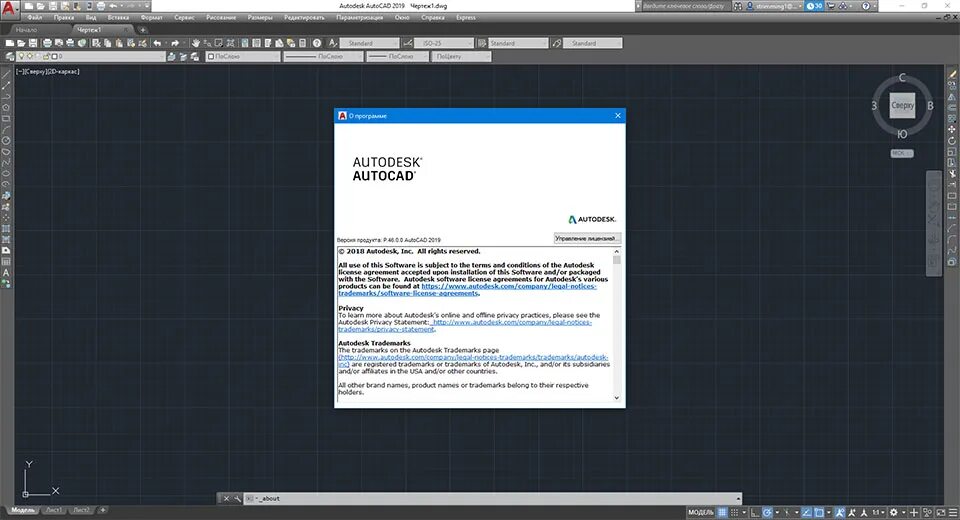Toggle Ortho mode in status bar
Screen dimensions: 960x520
(755, 512)
